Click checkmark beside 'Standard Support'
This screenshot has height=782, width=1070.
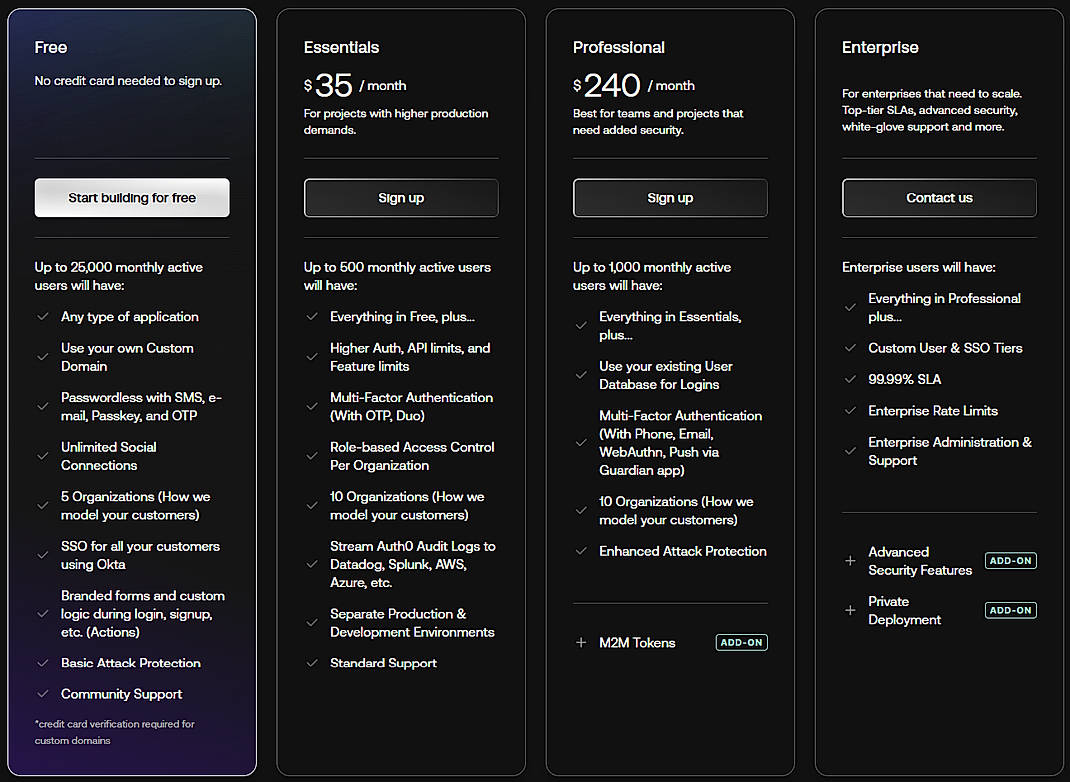tap(312, 663)
